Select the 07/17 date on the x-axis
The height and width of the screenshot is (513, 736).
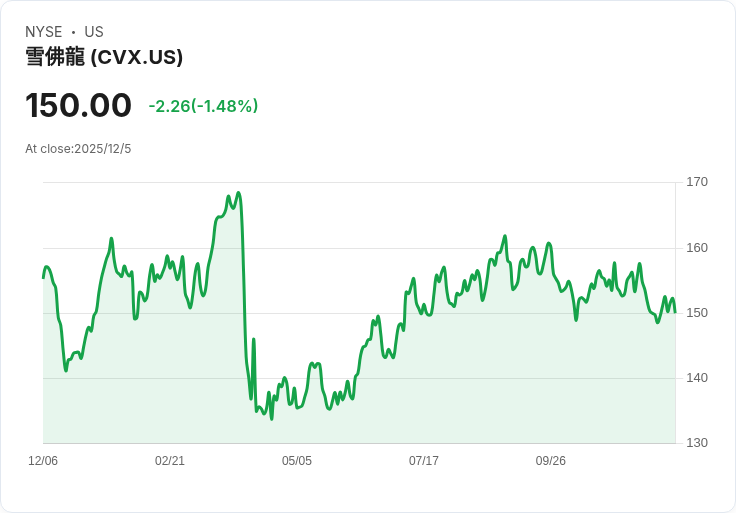click(x=424, y=461)
